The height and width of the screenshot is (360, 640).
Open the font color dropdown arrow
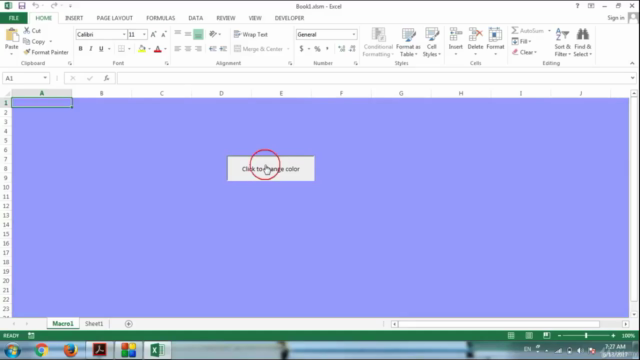[165, 49]
